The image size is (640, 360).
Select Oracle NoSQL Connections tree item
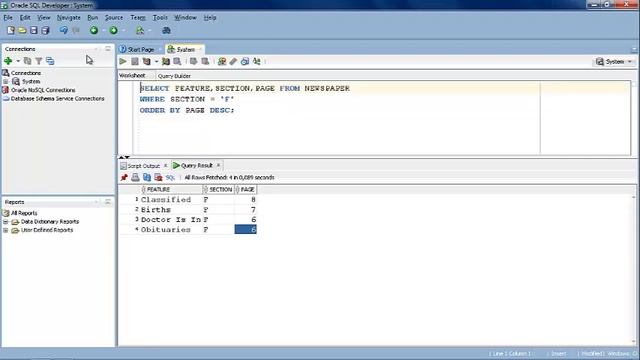click(43, 90)
